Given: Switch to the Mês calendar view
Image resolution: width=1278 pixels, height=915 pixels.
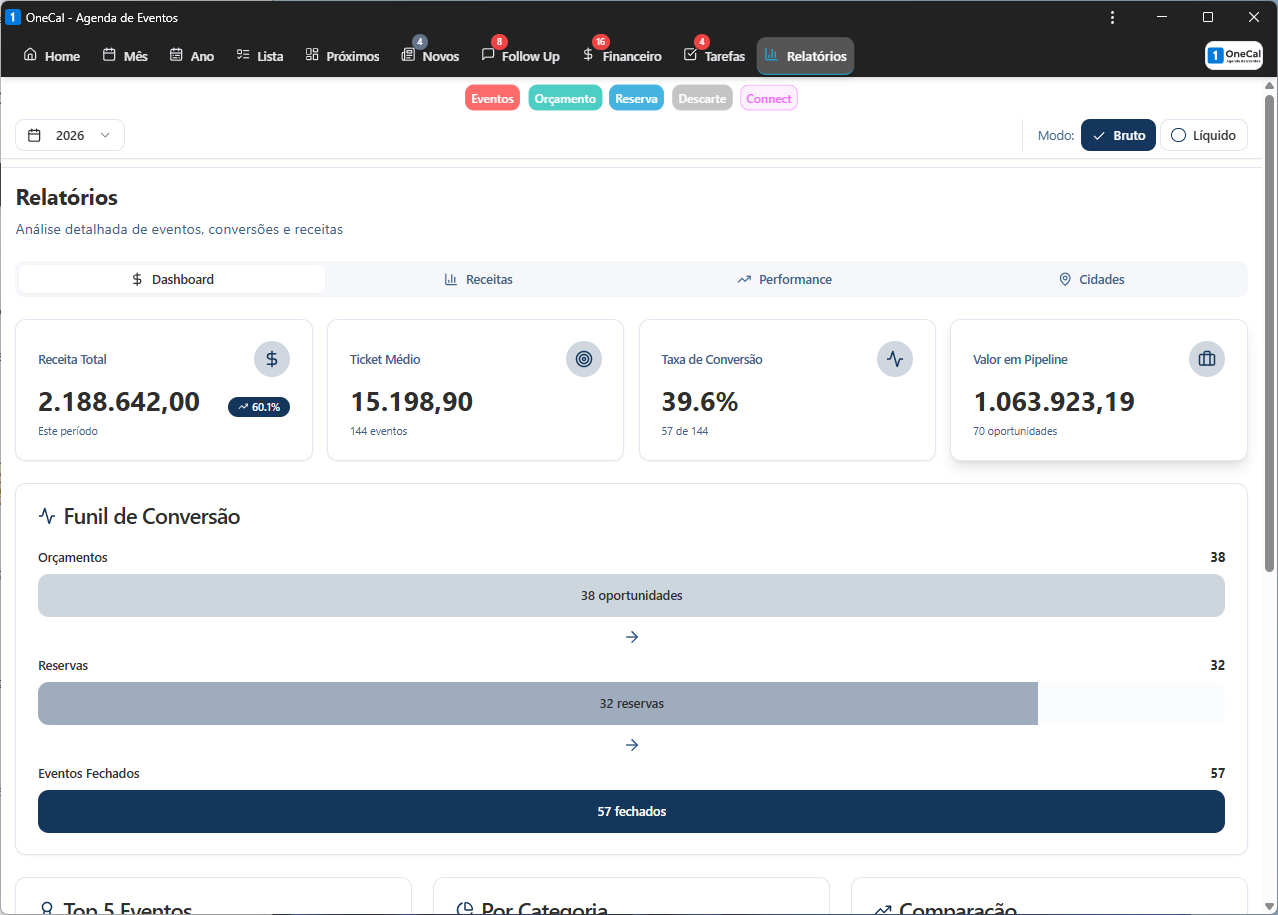Looking at the screenshot, I should [125, 56].
